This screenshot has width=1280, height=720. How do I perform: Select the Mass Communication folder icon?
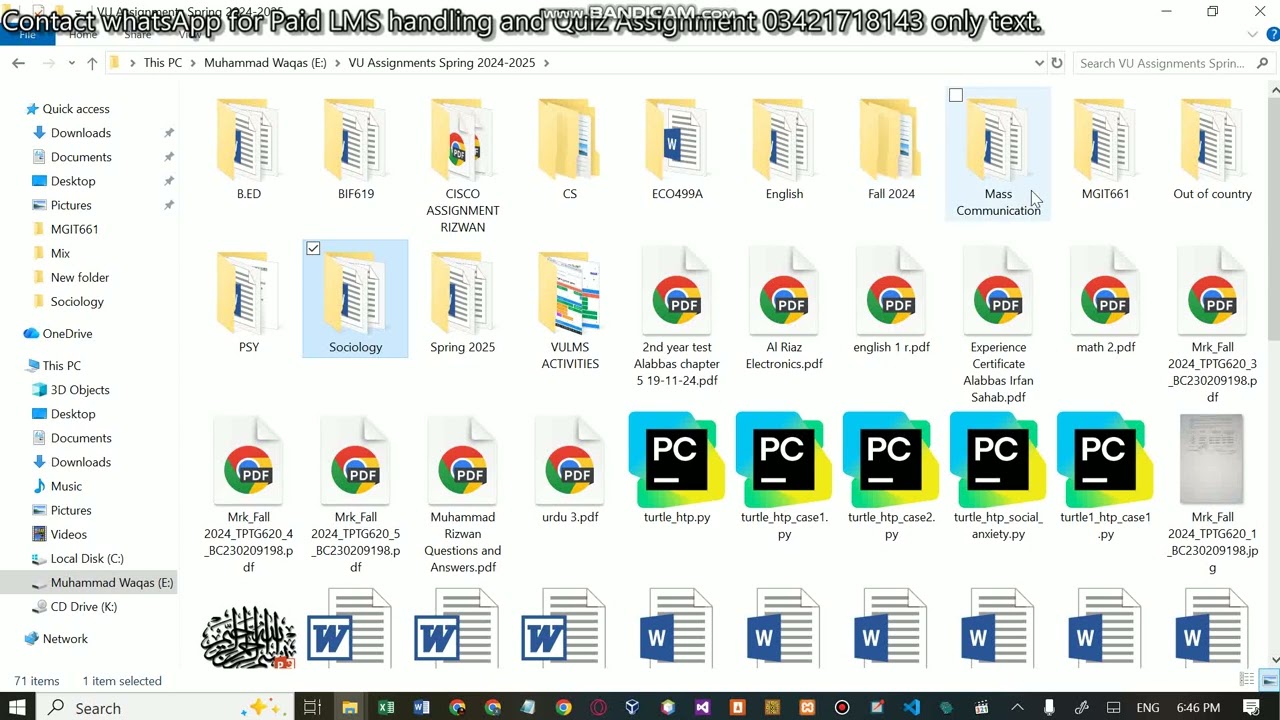tap(998, 140)
